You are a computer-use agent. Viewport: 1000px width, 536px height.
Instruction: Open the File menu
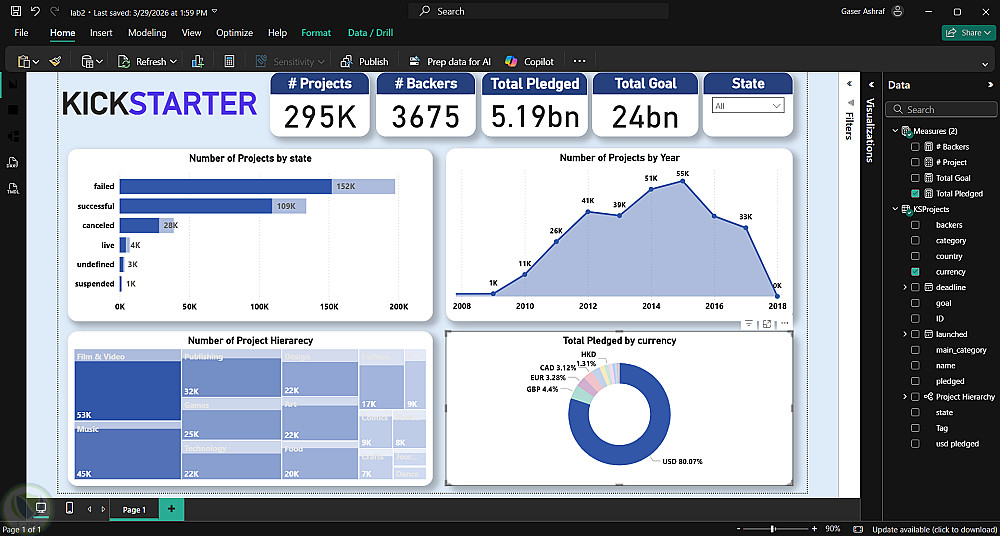click(x=21, y=33)
